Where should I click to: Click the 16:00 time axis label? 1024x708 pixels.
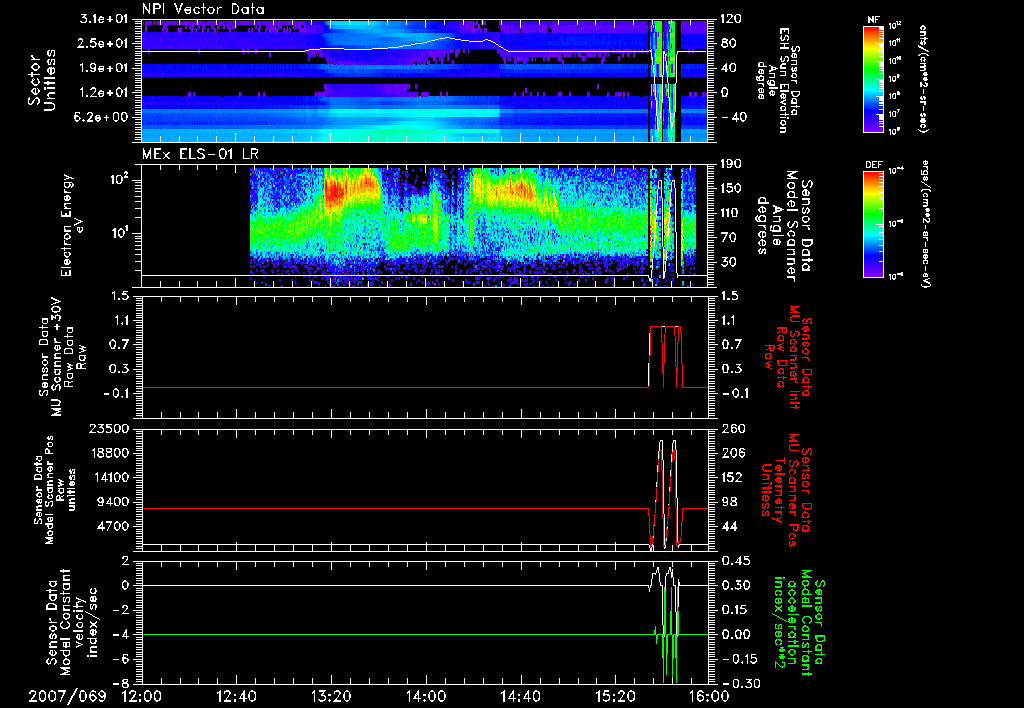coord(709,696)
